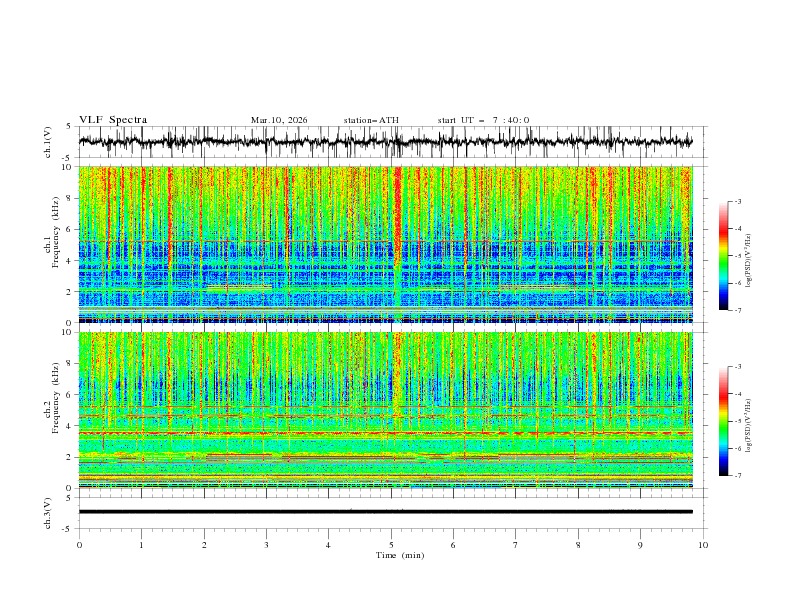Click the "-7" label on ch.2 colorbar
Viewport: 792px width, 612px height.
738,476
